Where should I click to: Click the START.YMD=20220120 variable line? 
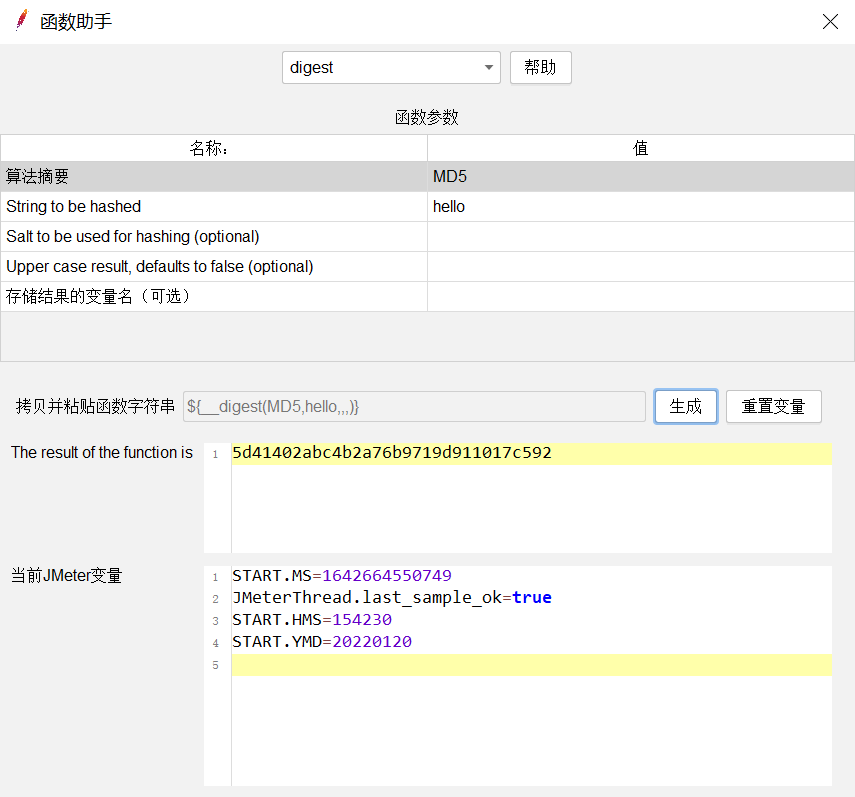coord(322,642)
